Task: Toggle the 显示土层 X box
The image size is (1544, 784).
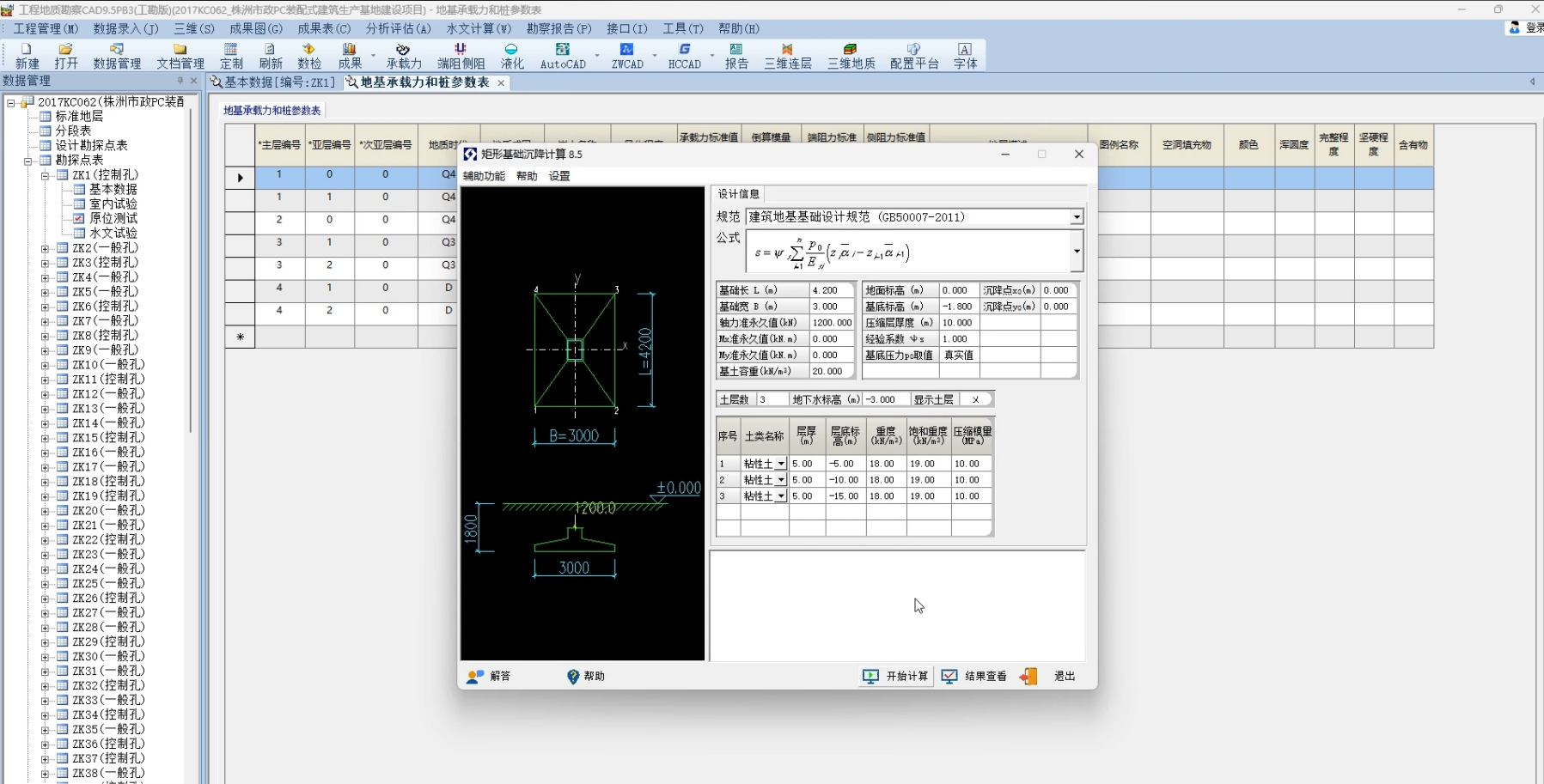Action: [x=975, y=399]
